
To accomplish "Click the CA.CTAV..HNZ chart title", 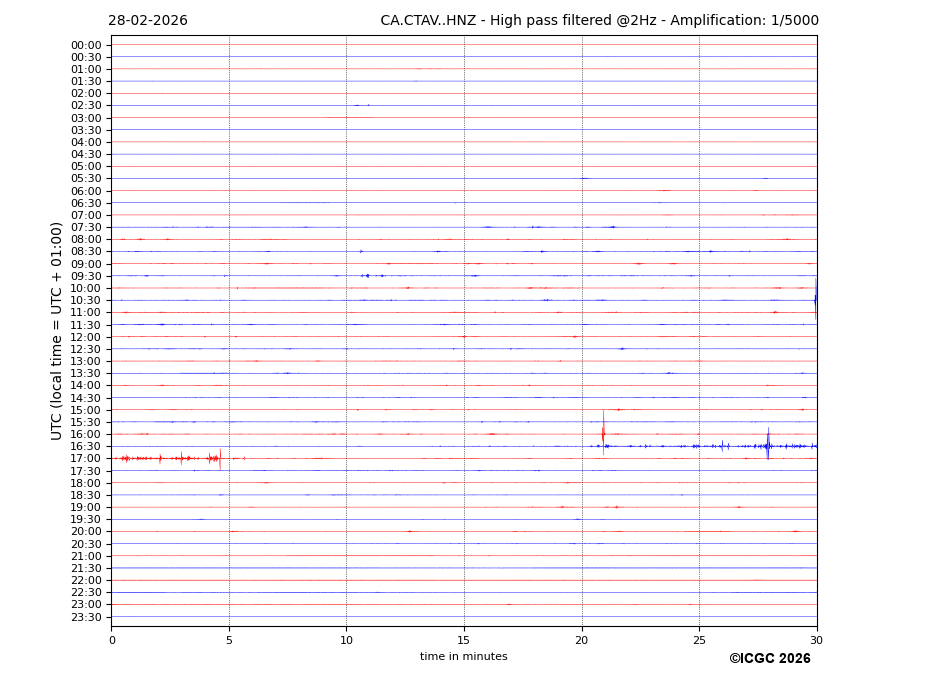I will point(599,21).
